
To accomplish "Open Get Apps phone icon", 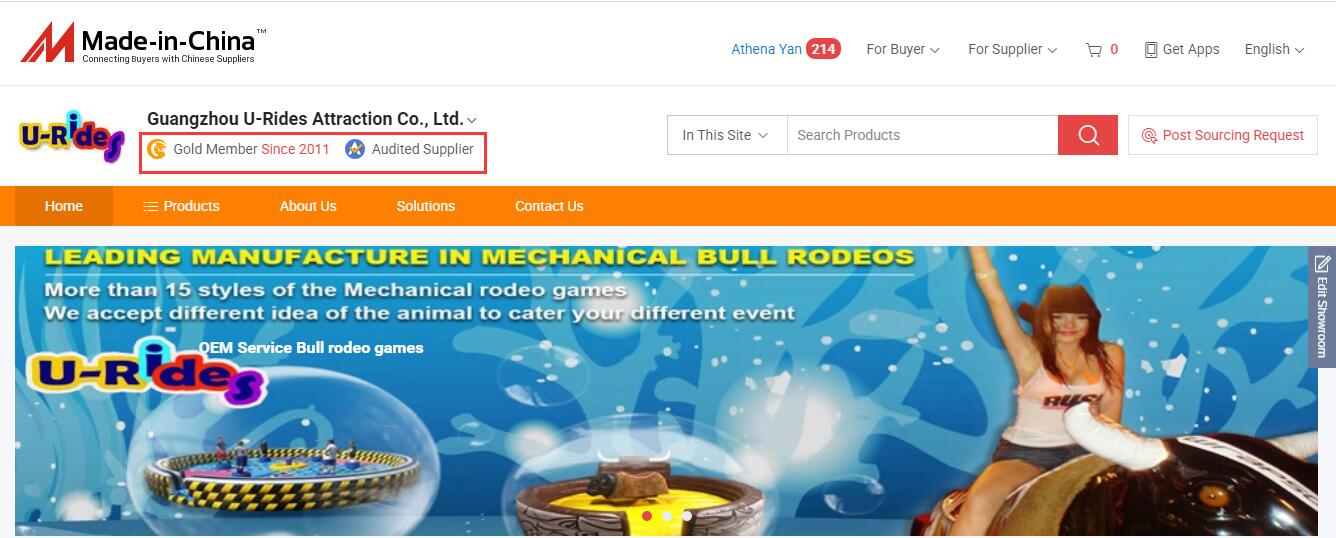I will [x=1151, y=49].
